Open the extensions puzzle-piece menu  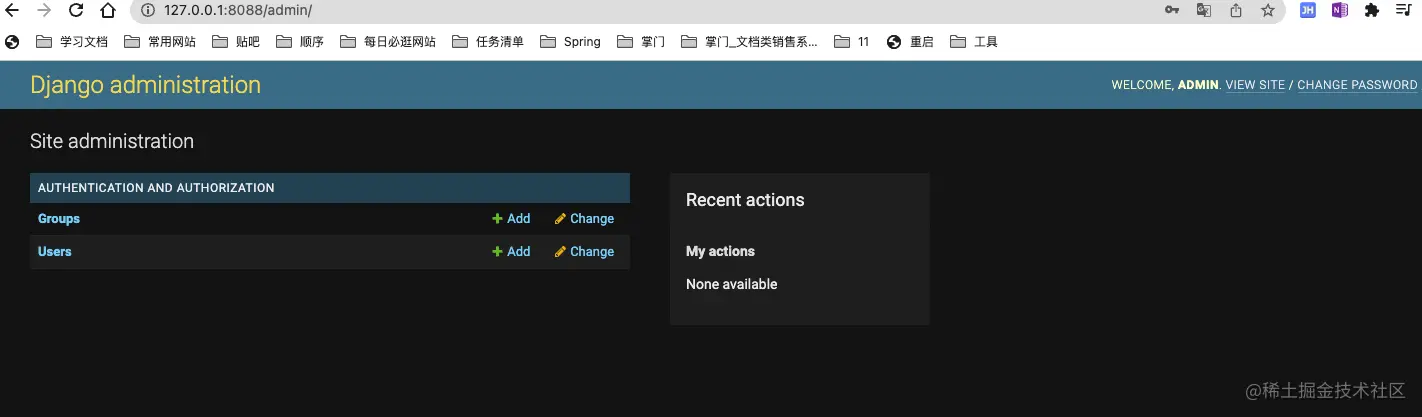pos(1372,10)
